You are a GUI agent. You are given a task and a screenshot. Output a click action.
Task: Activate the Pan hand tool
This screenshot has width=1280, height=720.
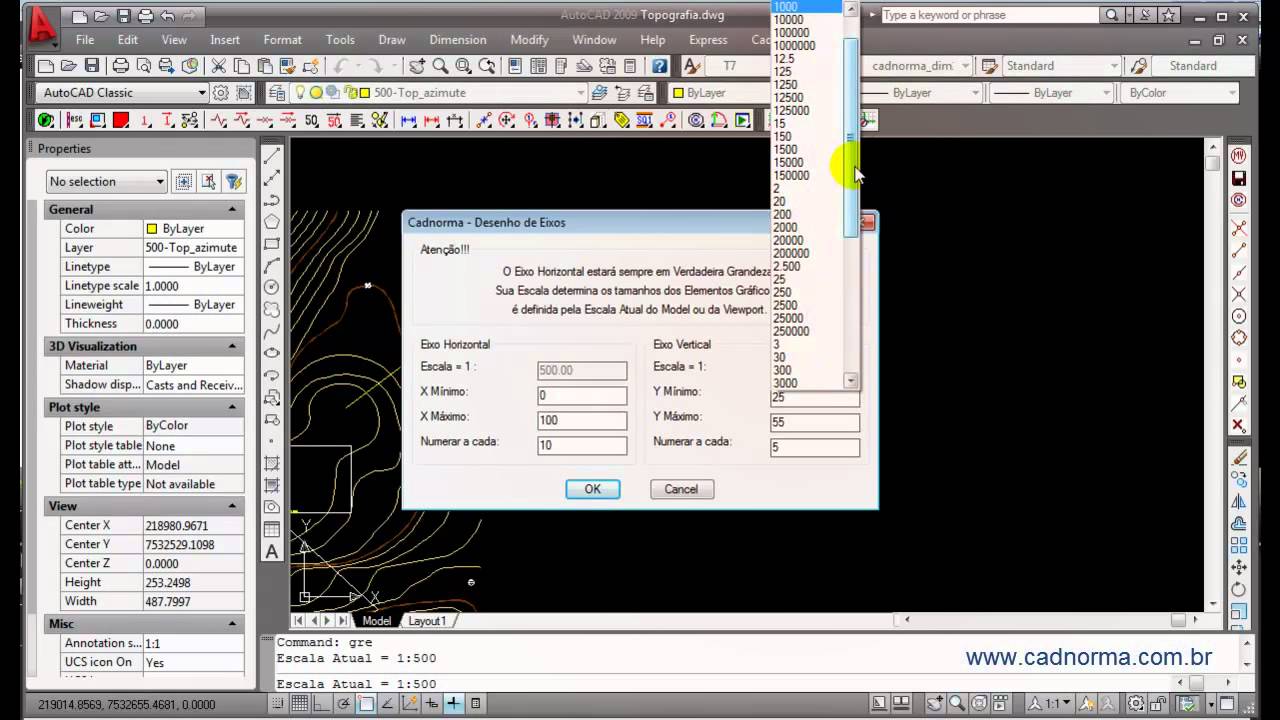tap(417, 66)
